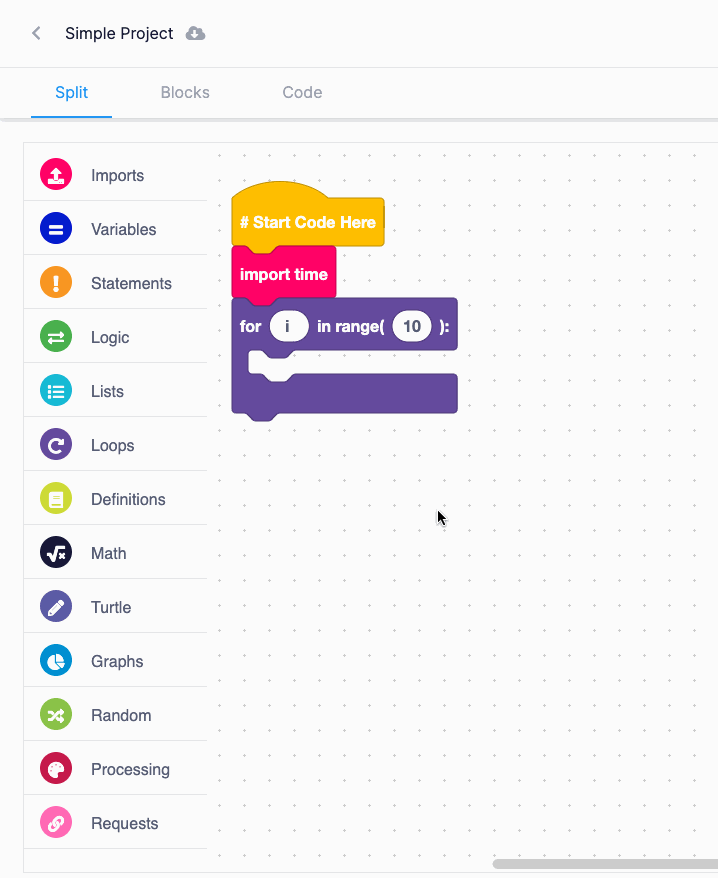Select the Random shuffle icon
The image size is (718, 878).
tap(56, 714)
